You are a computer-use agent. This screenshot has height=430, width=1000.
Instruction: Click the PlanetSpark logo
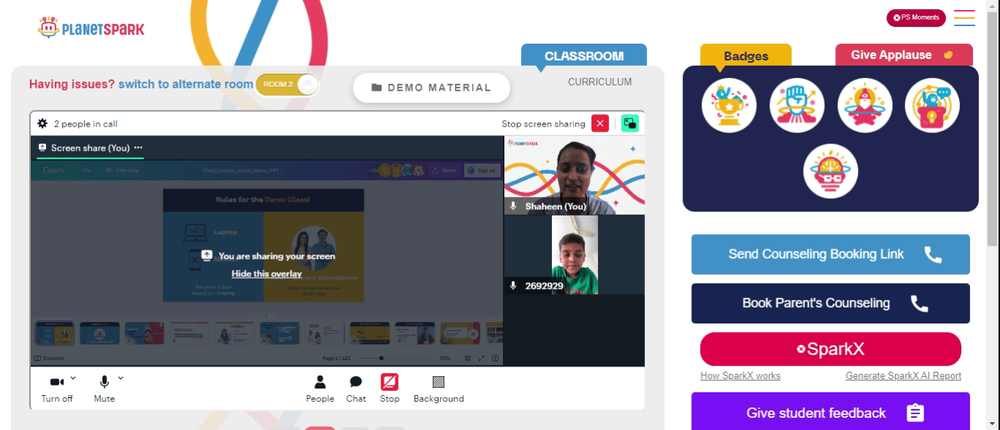[91, 27]
